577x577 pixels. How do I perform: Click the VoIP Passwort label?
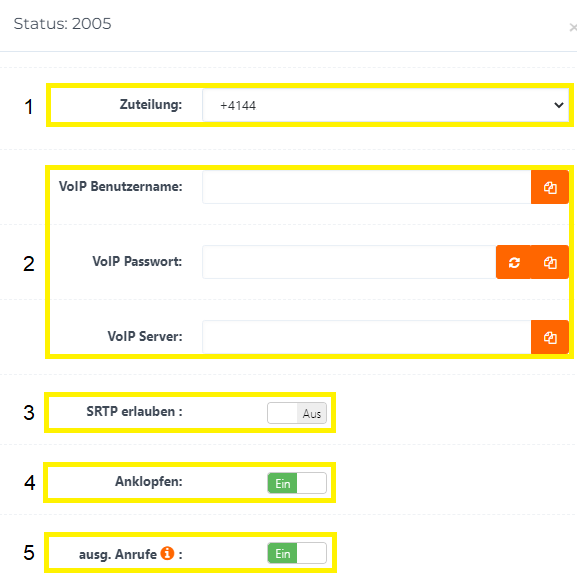(x=137, y=261)
